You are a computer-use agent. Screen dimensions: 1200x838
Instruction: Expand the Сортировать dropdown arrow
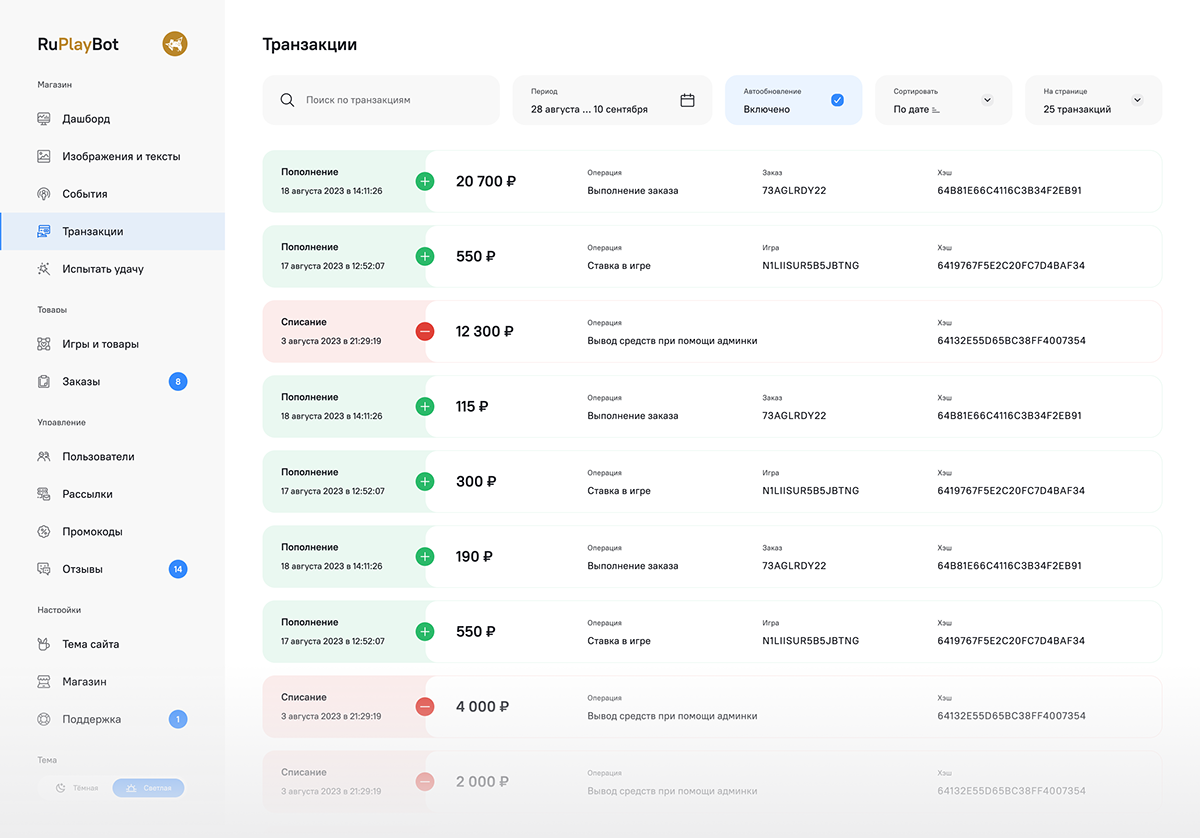click(x=987, y=100)
